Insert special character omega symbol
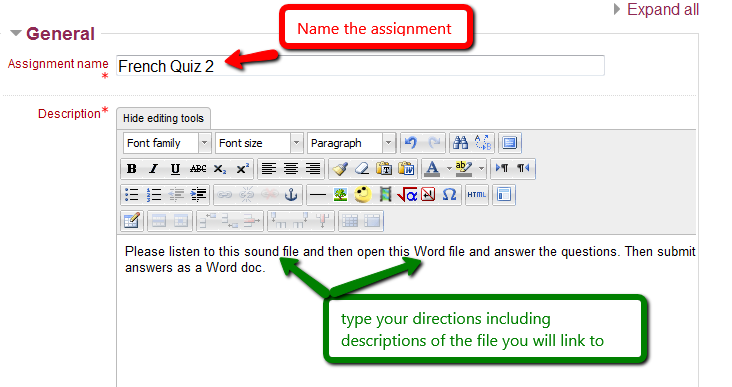 [x=449, y=195]
